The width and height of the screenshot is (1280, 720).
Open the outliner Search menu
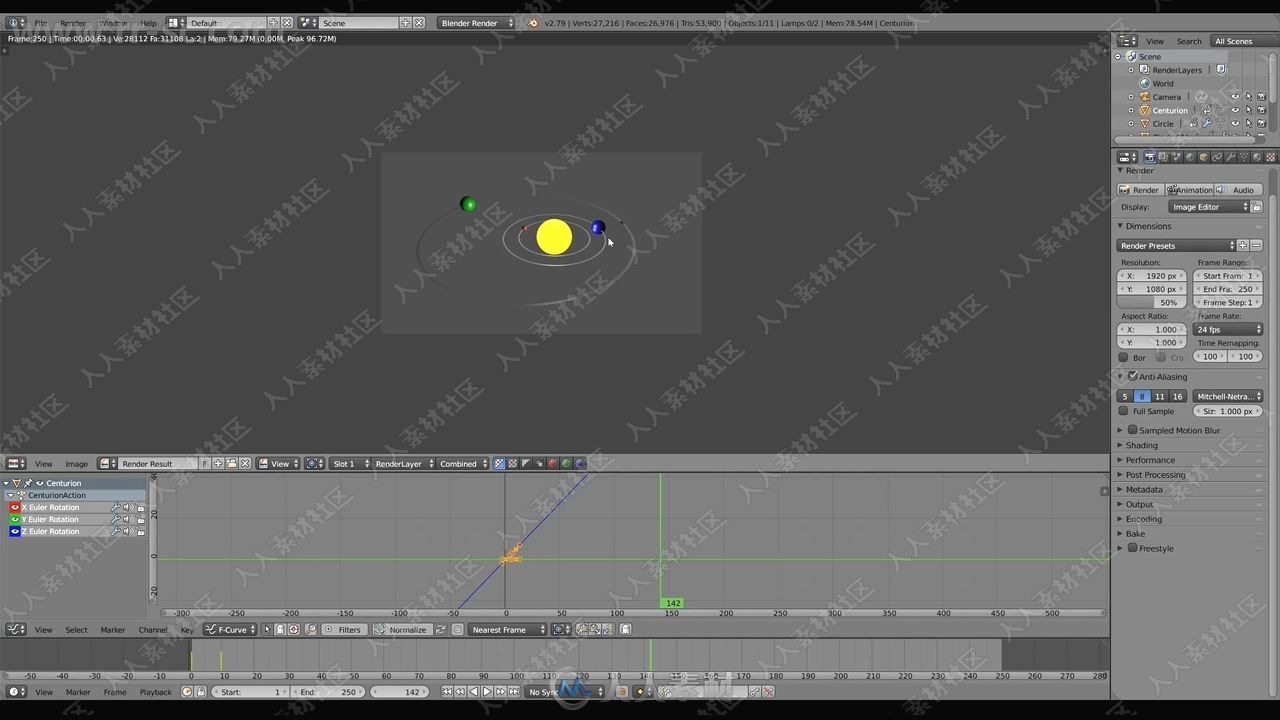pos(1189,41)
